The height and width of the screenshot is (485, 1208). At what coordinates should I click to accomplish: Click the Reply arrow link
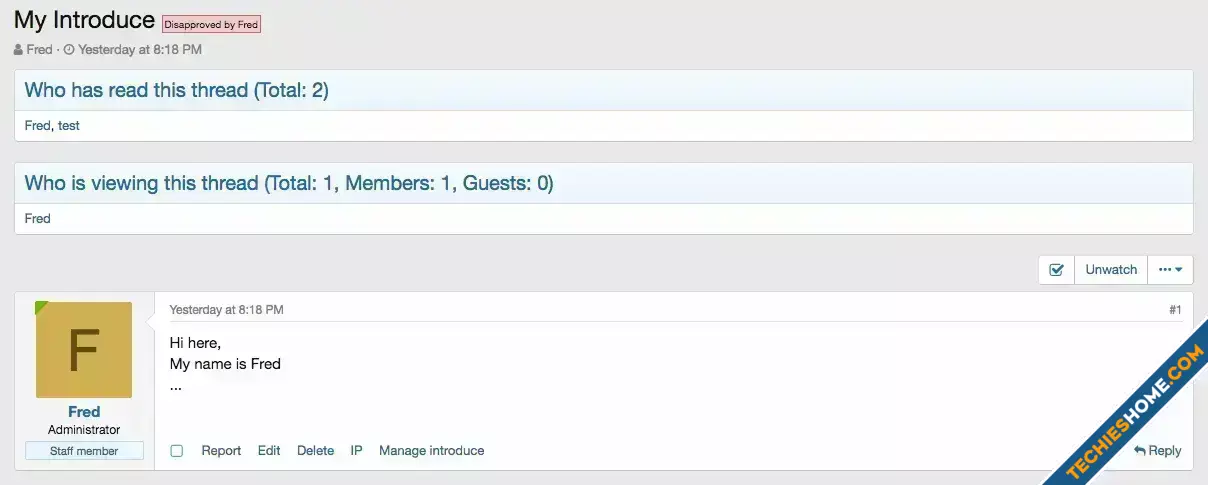(1158, 451)
